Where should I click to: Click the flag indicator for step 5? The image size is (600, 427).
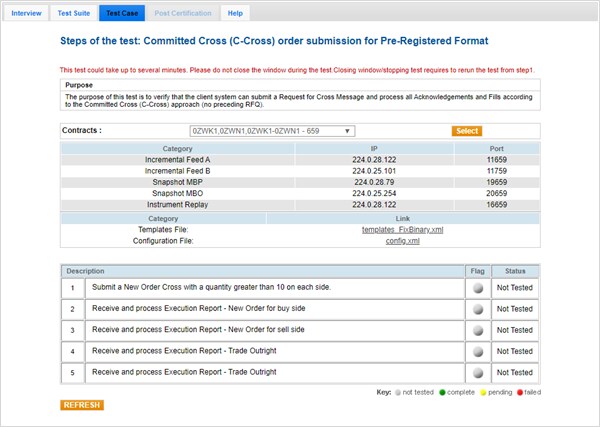pyautogui.click(x=477, y=372)
